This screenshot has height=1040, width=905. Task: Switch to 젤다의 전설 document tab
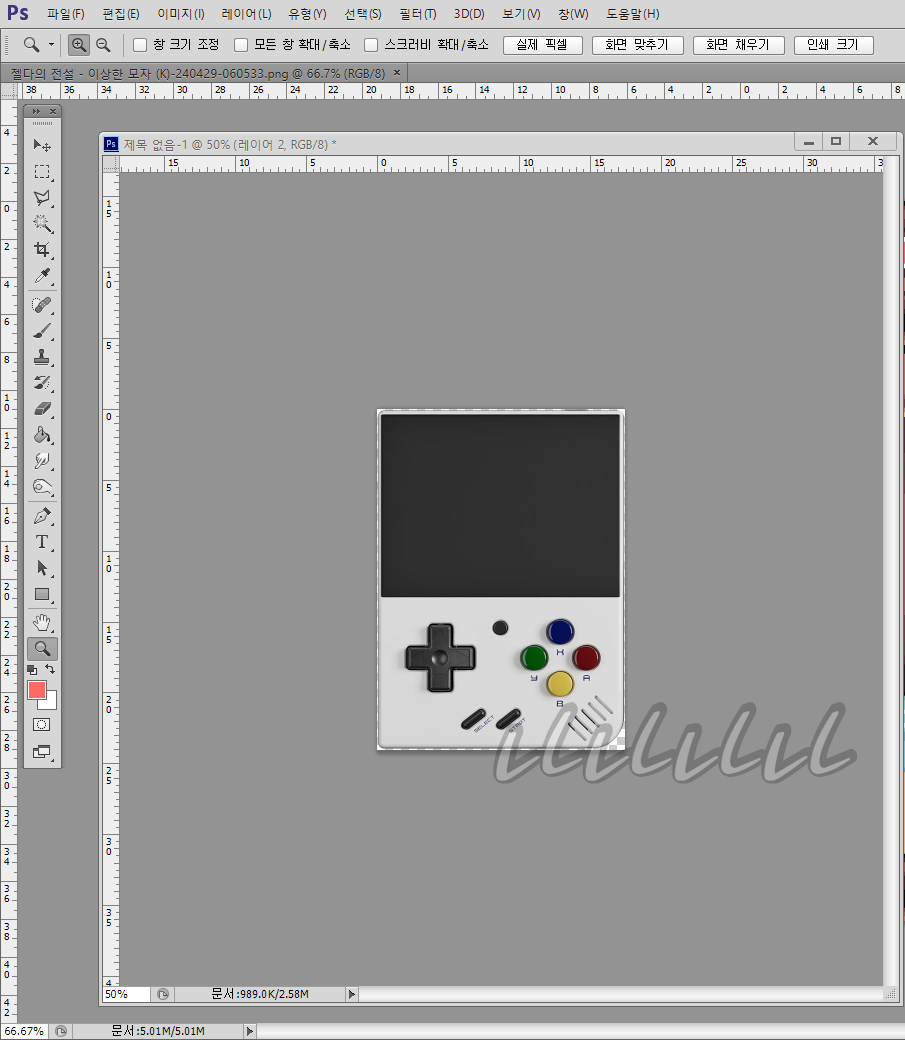point(198,73)
